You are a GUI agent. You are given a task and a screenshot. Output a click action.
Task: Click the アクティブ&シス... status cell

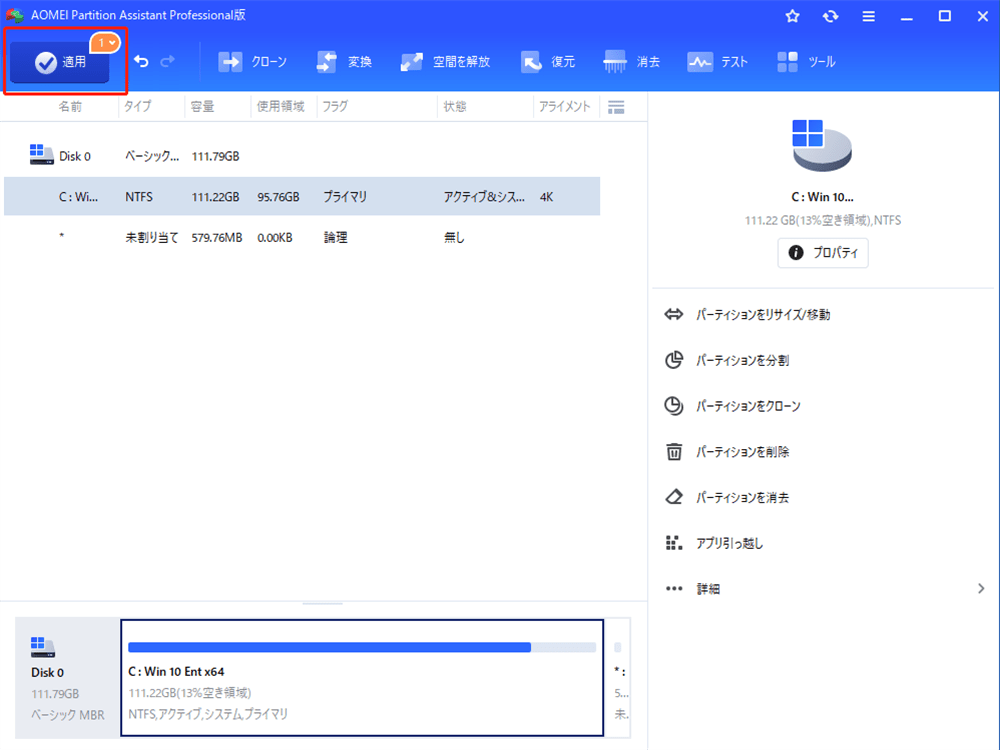[x=485, y=197]
